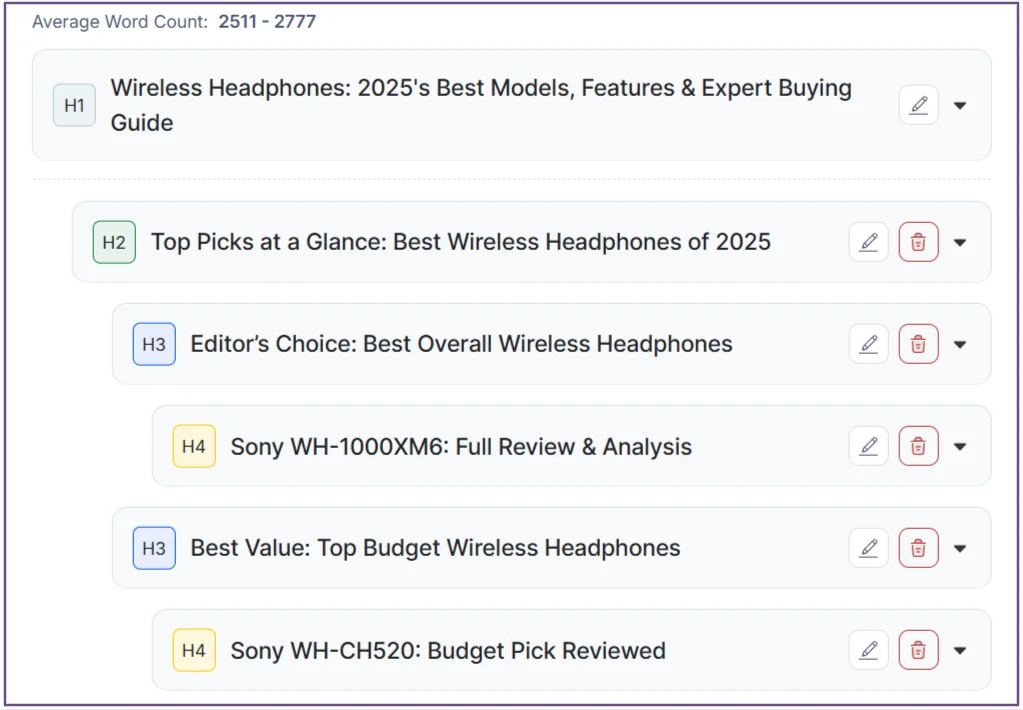Click the H2 level badge
This screenshot has width=1023, height=710.
114,242
